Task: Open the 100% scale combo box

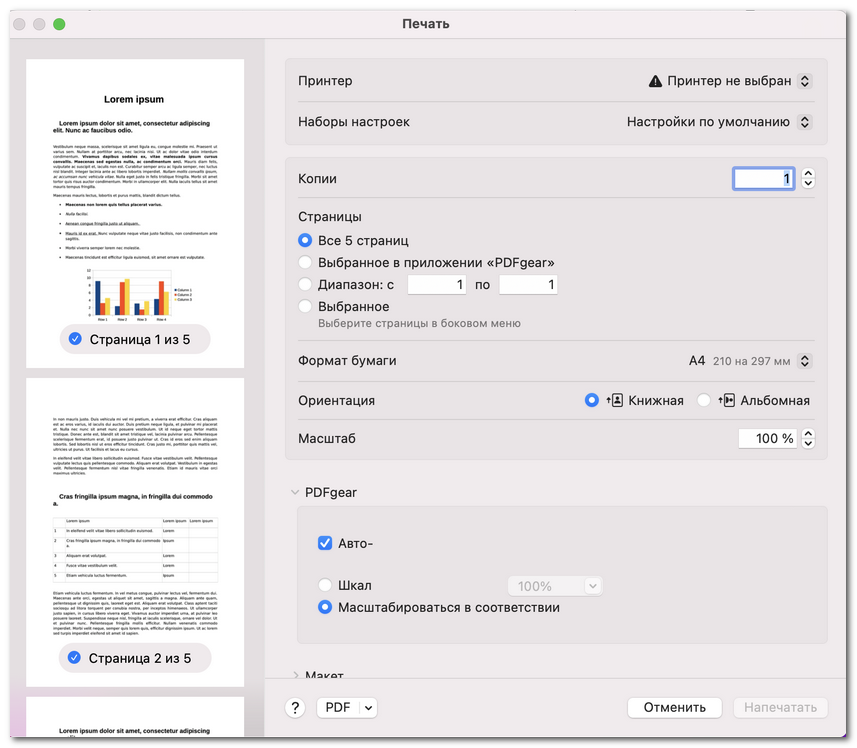Action: 555,586
